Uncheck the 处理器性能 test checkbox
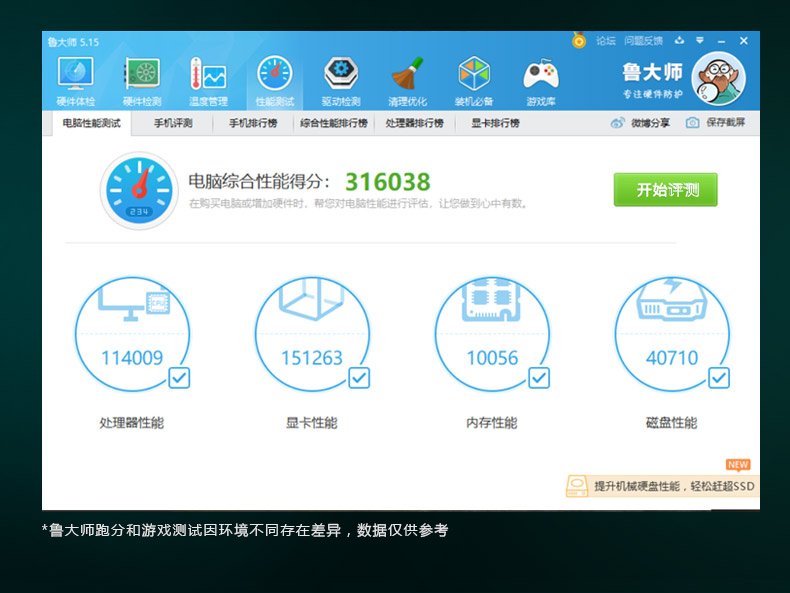The width and height of the screenshot is (790, 593). 179,378
